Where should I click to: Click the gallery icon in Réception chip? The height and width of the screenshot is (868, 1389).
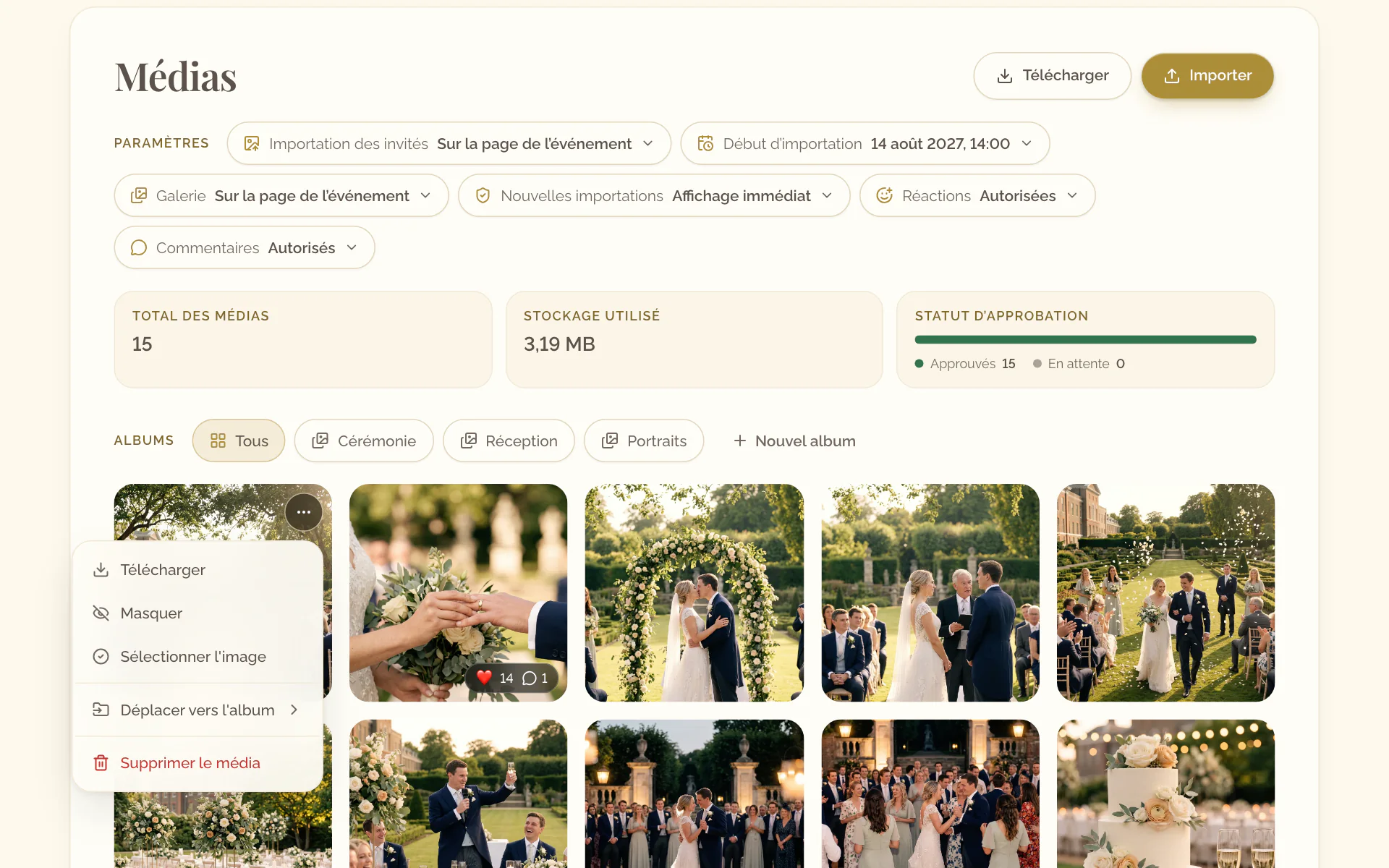pyautogui.click(x=468, y=441)
